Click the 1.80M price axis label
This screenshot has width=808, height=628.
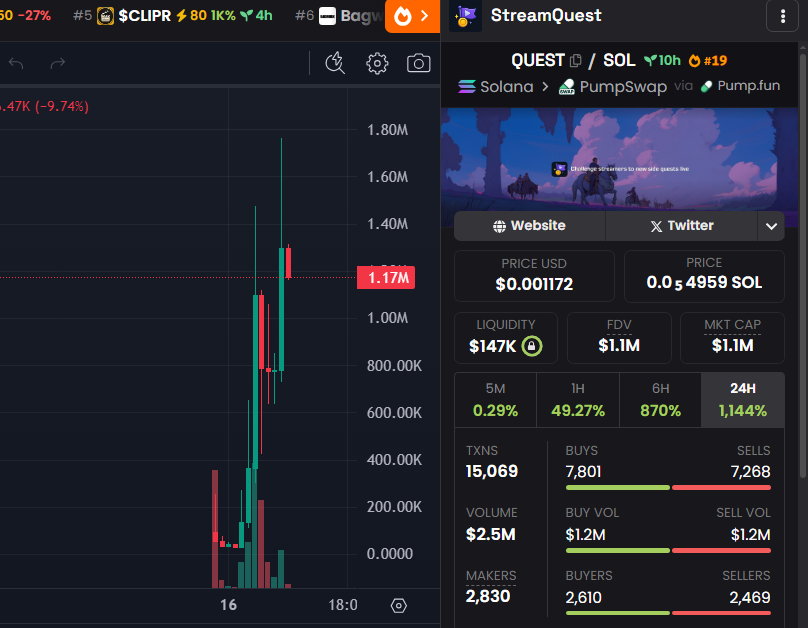tap(388, 130)
